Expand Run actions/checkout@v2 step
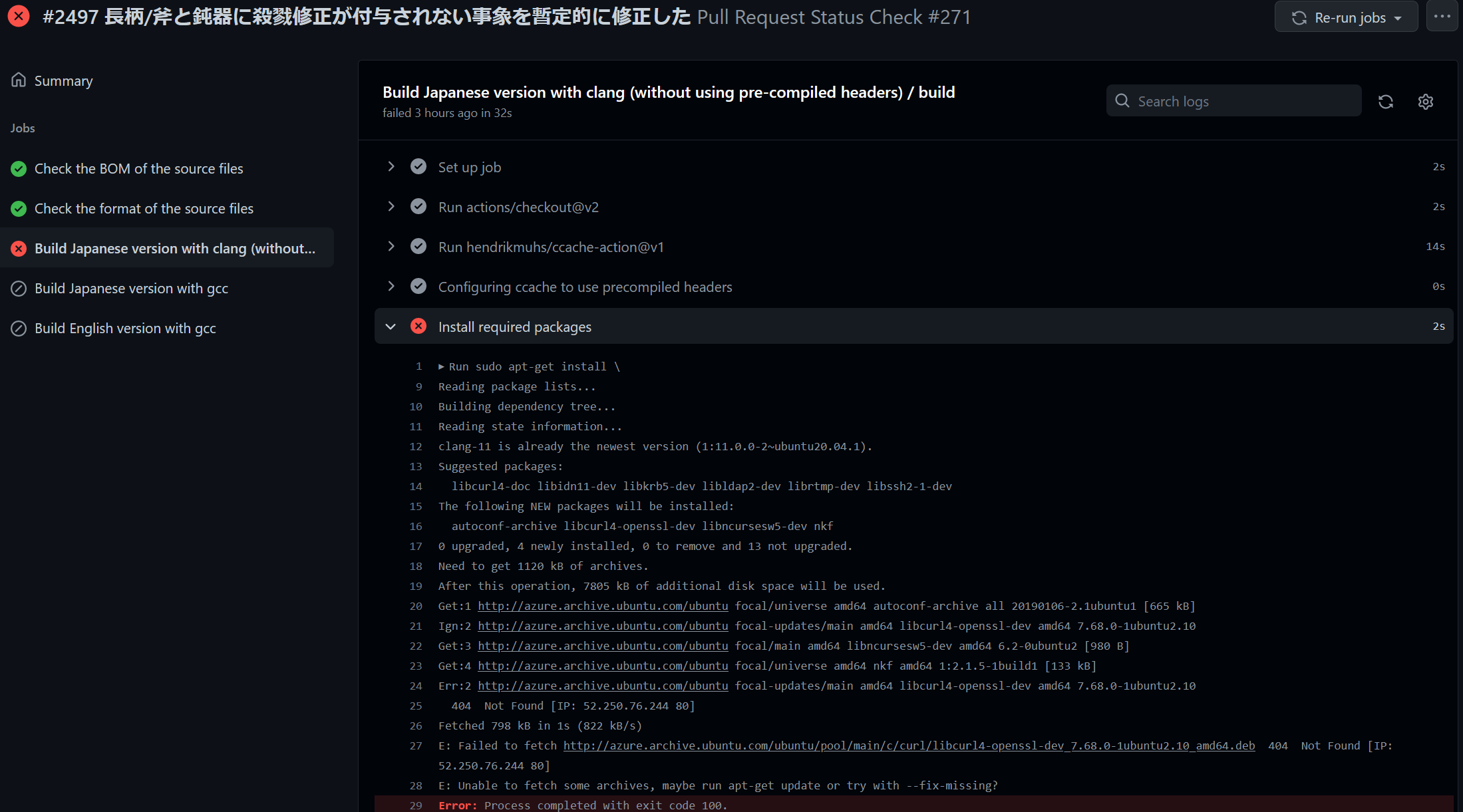Screen dimensions: 1463x812 pyautogui.click(x=391, y=206)
